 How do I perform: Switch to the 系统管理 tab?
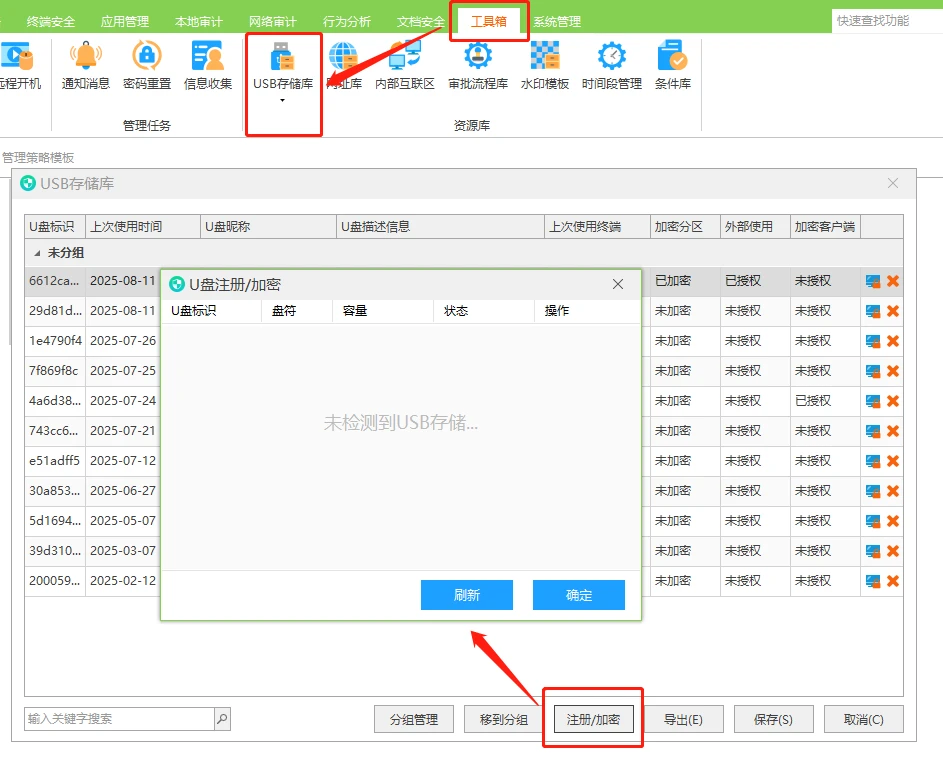[557, 22]
